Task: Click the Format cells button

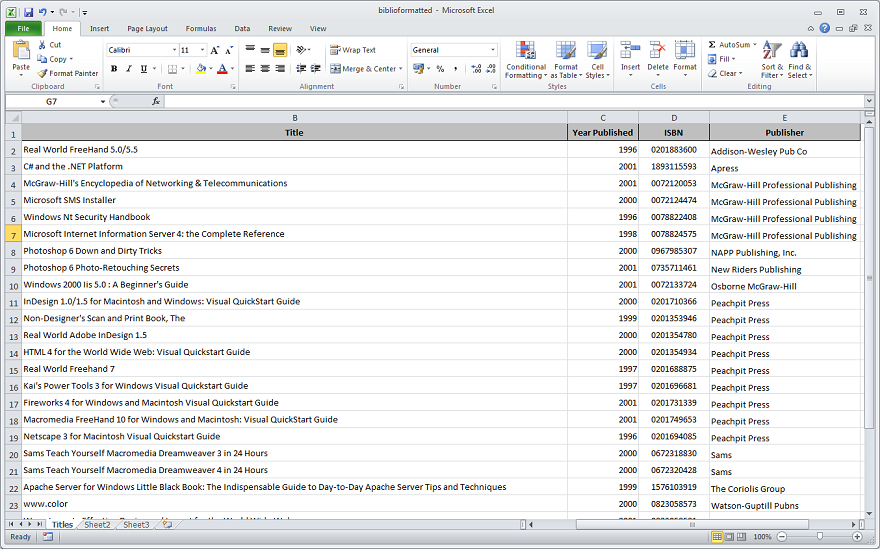Action: coord(685,60)
